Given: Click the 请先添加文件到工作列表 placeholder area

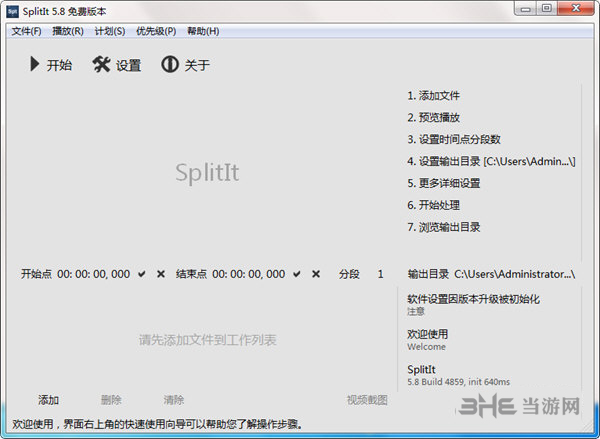Looking at the screenshot, I should point(207,340).
